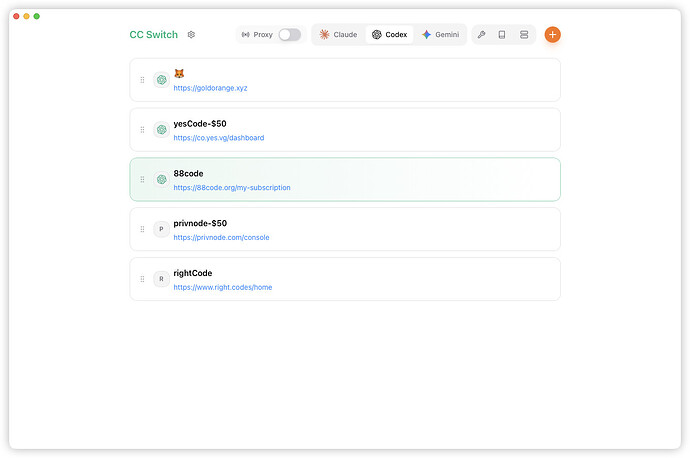The width and height of the screenshot is (690, 458).
Task: Open settings gear next to CC Switch
Action: coord(191,34)
